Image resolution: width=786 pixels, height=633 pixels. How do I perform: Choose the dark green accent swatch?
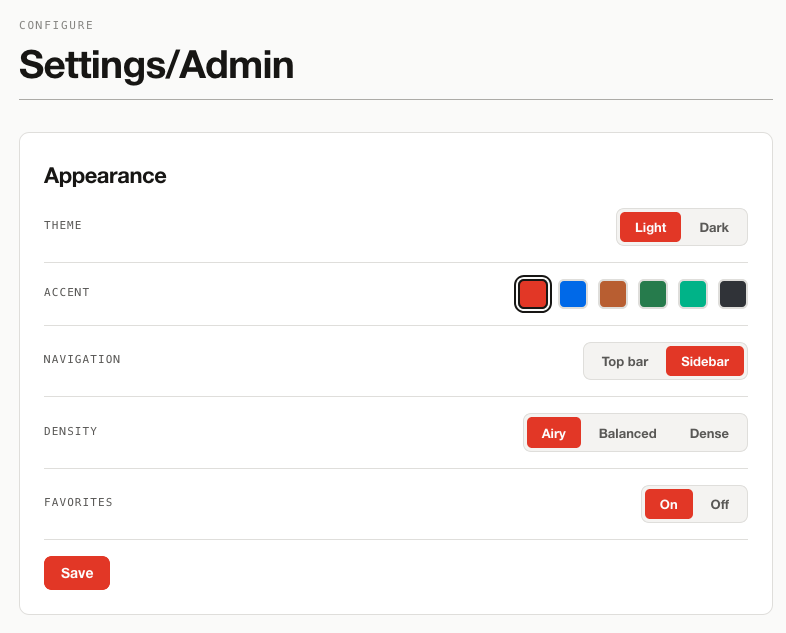(653, 294)
